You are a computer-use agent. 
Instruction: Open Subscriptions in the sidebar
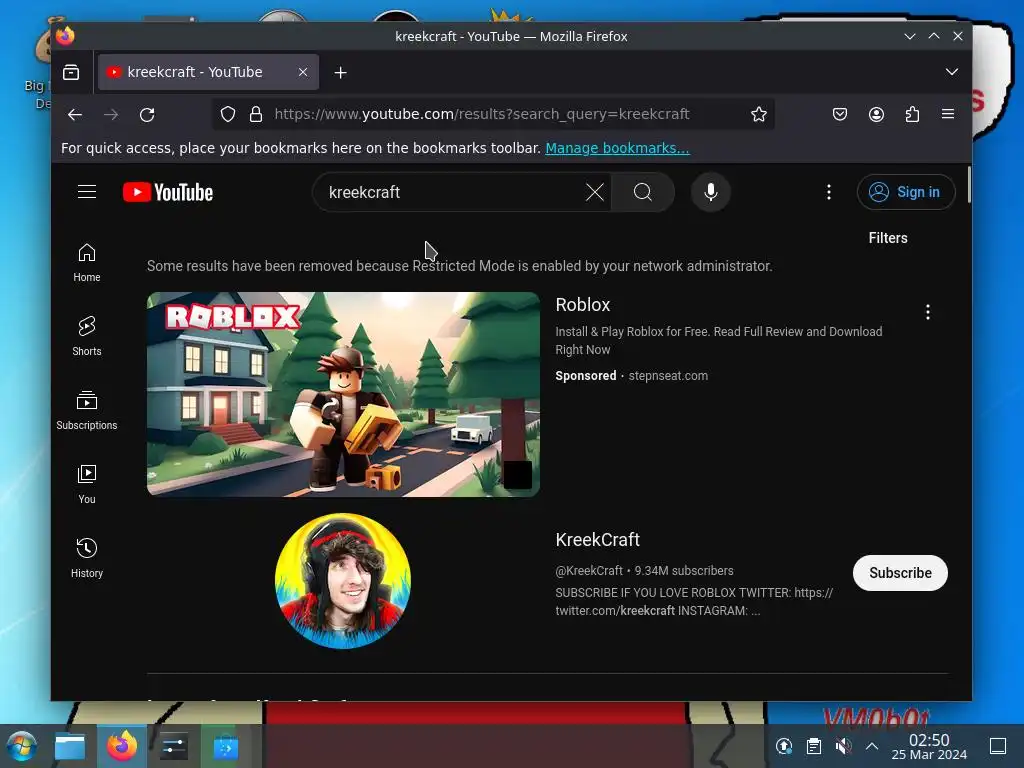tap(87, 410)
